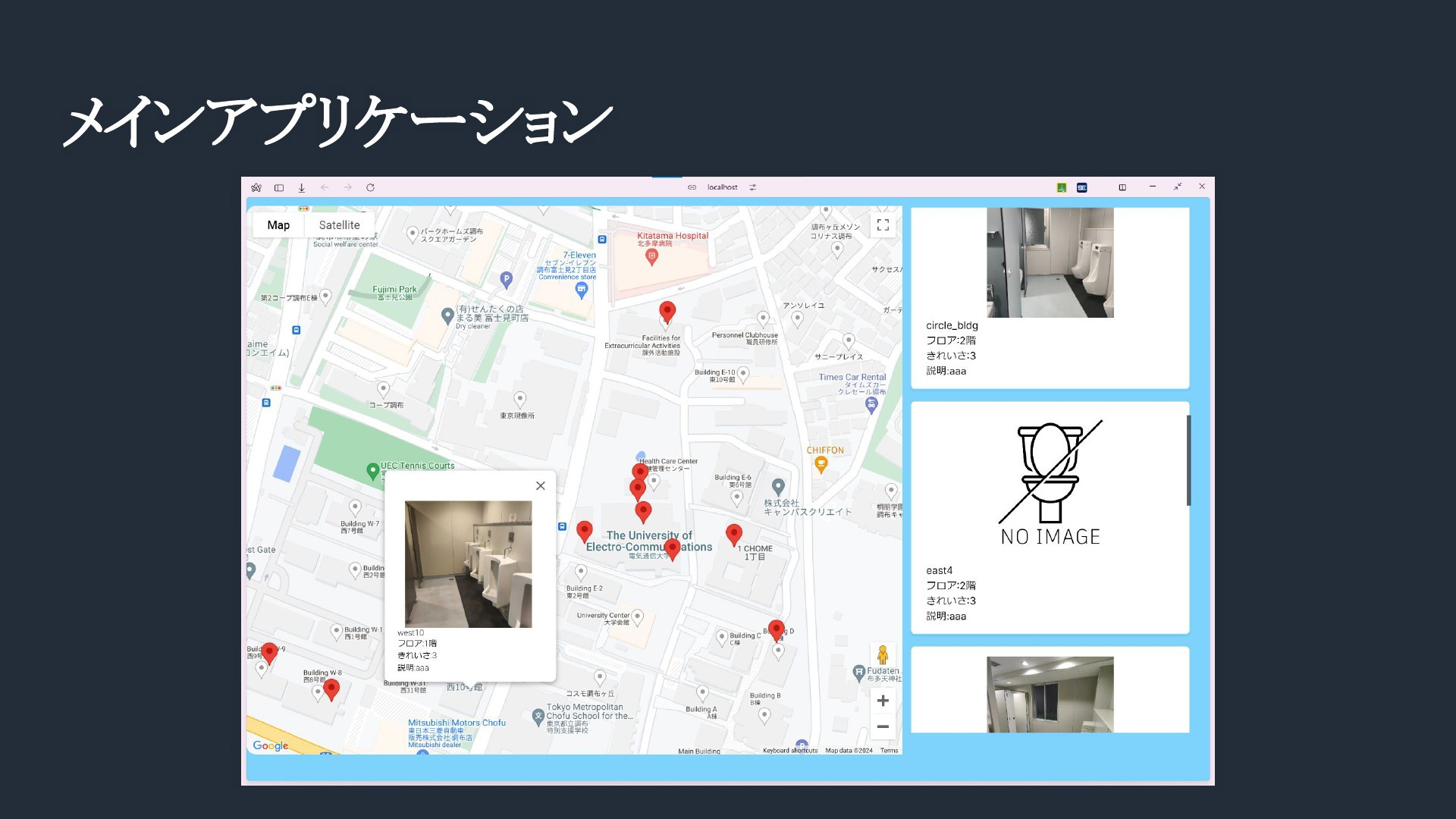The image size is (1456, 819).
Task: Open the toilet photo in the west10 popup
Action: point(468,564)
